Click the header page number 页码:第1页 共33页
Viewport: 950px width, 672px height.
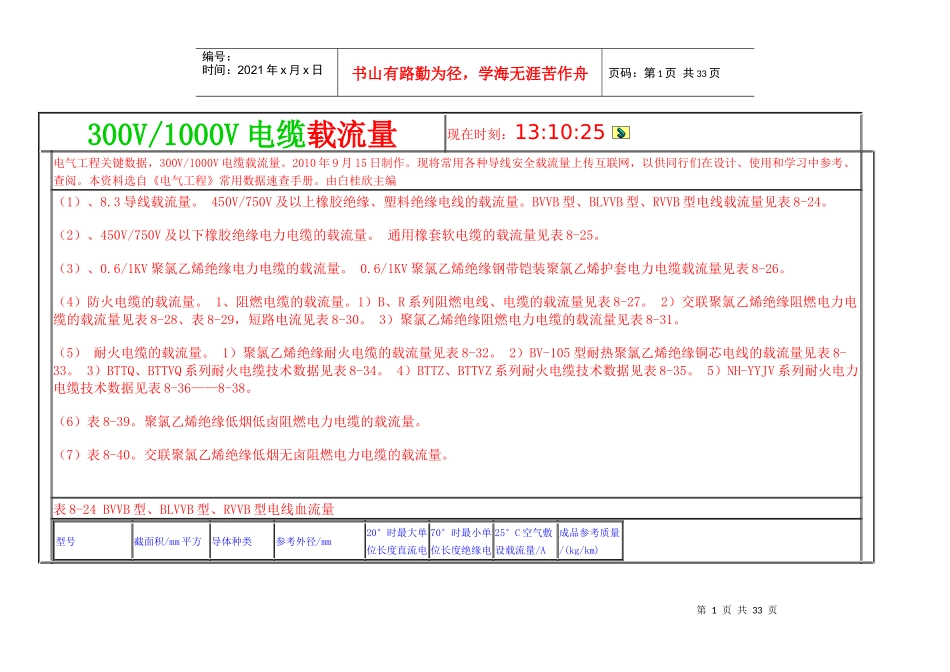click(x=664, y=73)
